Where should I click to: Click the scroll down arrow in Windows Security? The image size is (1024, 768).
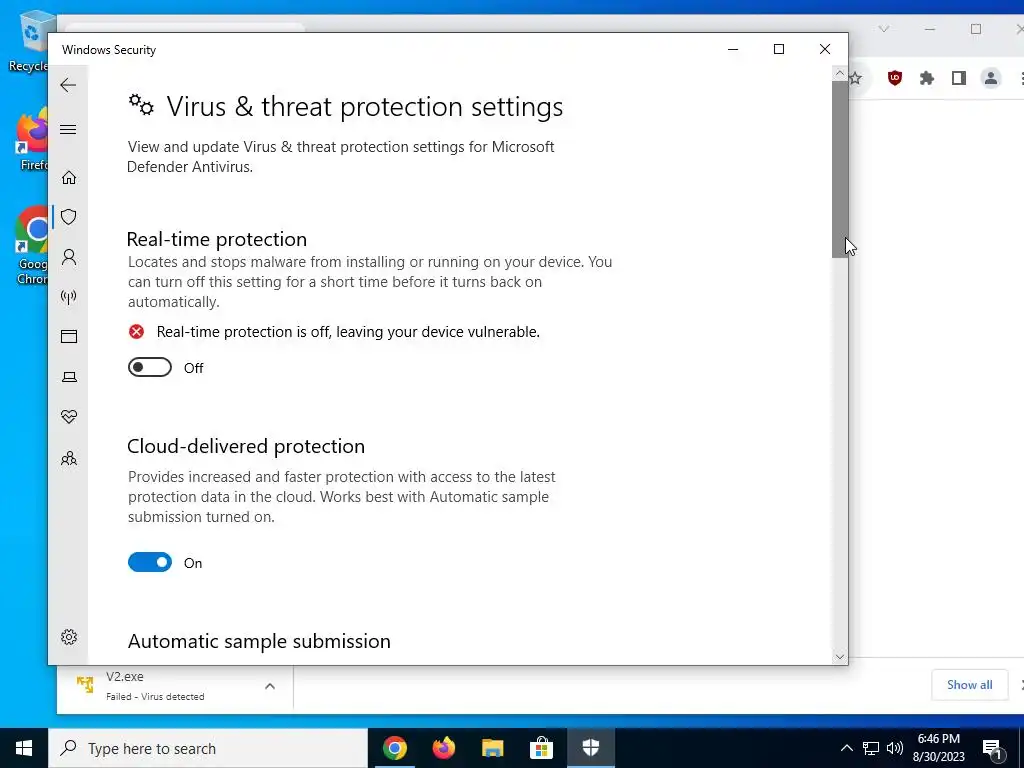[839, 656]
